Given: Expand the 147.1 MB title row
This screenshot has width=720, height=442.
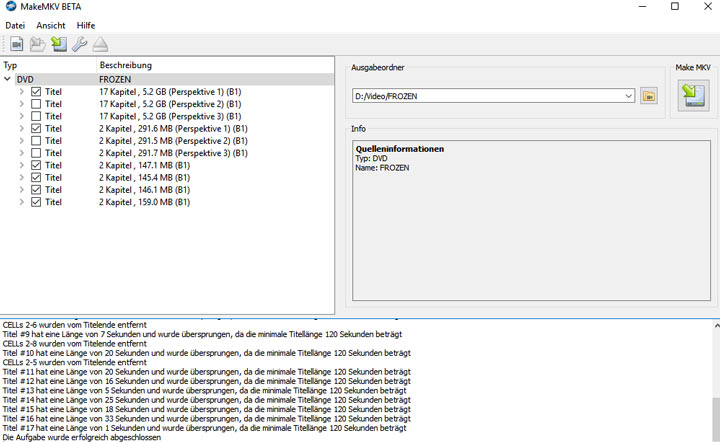Looking at the screenshot, I should (21, 165).
